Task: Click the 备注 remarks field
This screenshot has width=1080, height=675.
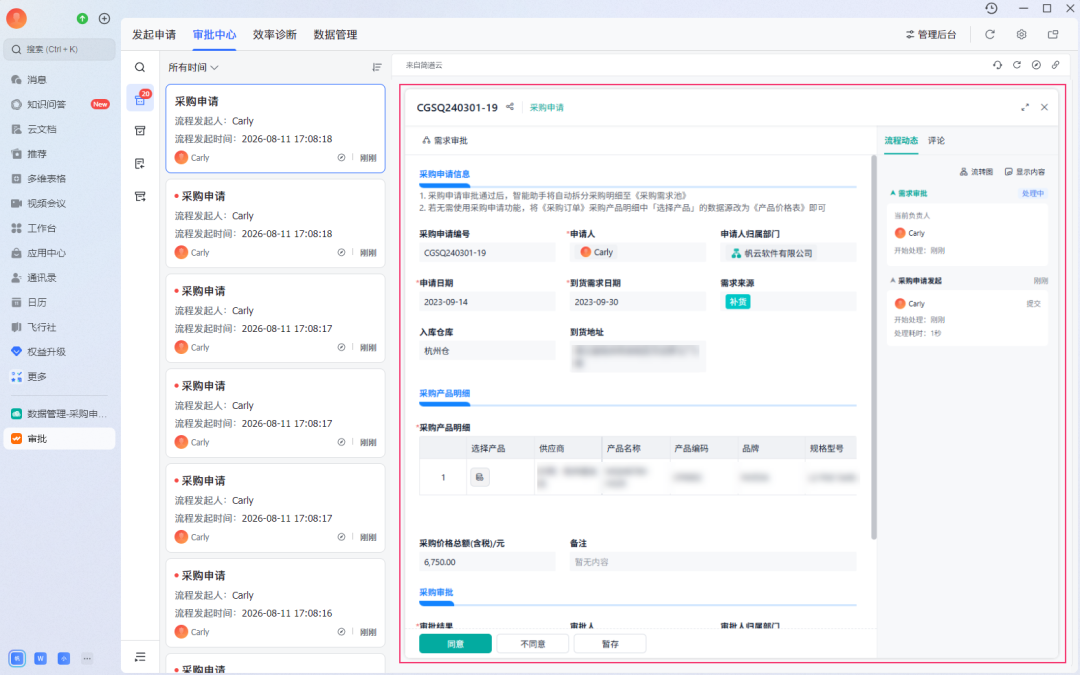Action: coord(713,562)
